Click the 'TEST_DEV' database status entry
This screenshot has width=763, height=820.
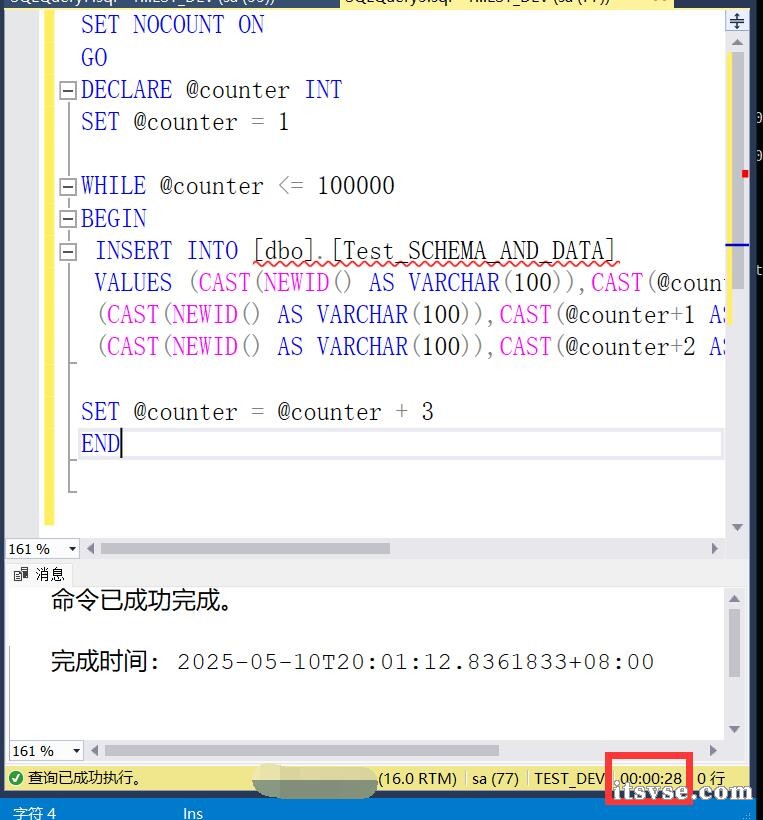570,779
